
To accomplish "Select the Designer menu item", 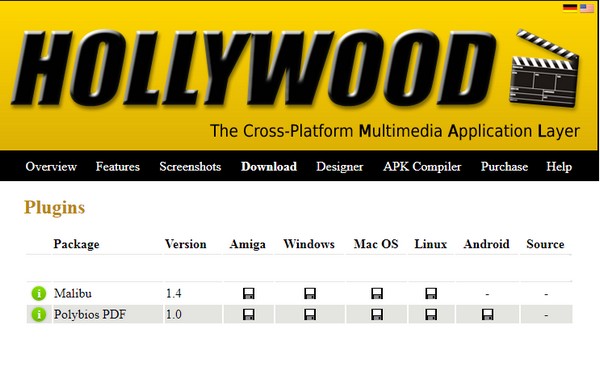I will pyautogui.click(x=339, y=167).
